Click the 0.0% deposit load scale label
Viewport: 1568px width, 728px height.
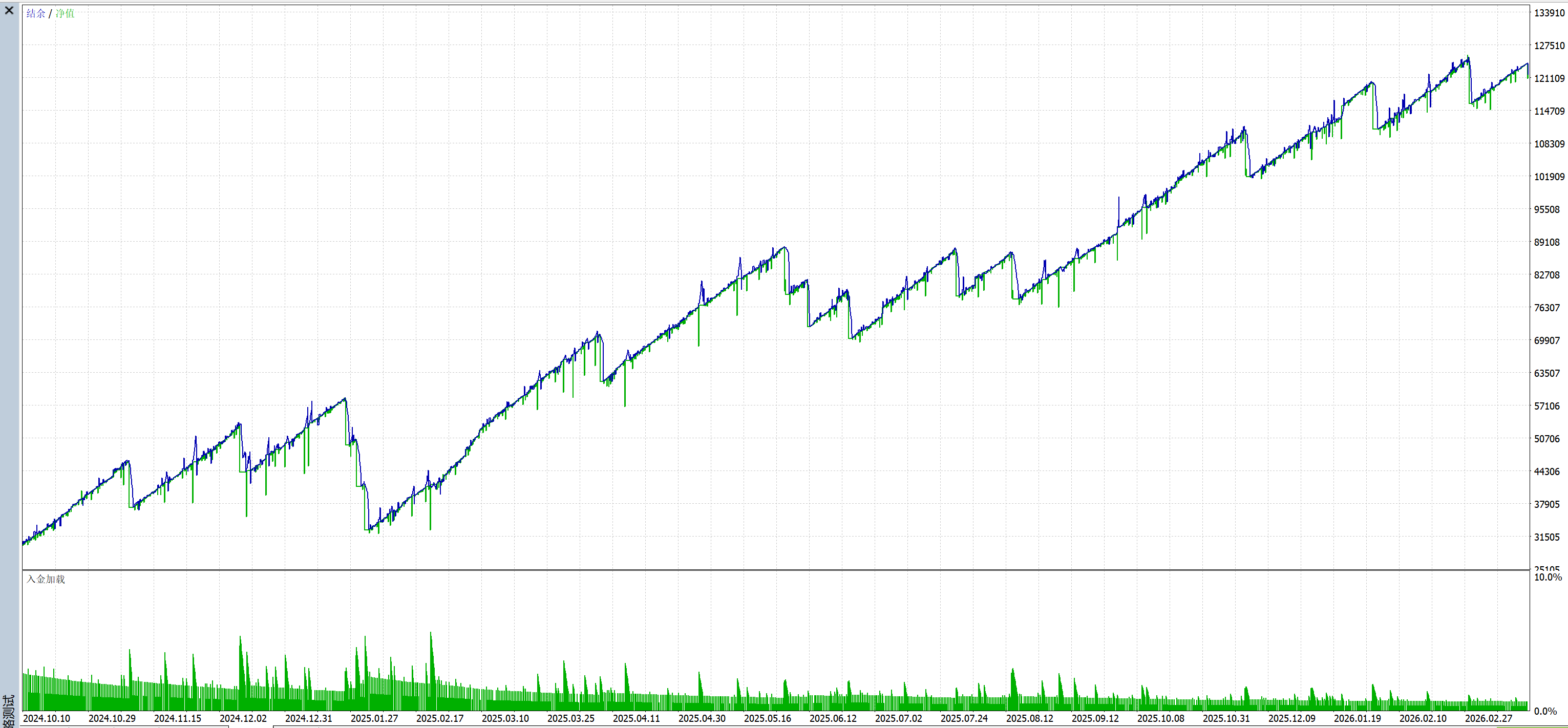pos(1545,711)
